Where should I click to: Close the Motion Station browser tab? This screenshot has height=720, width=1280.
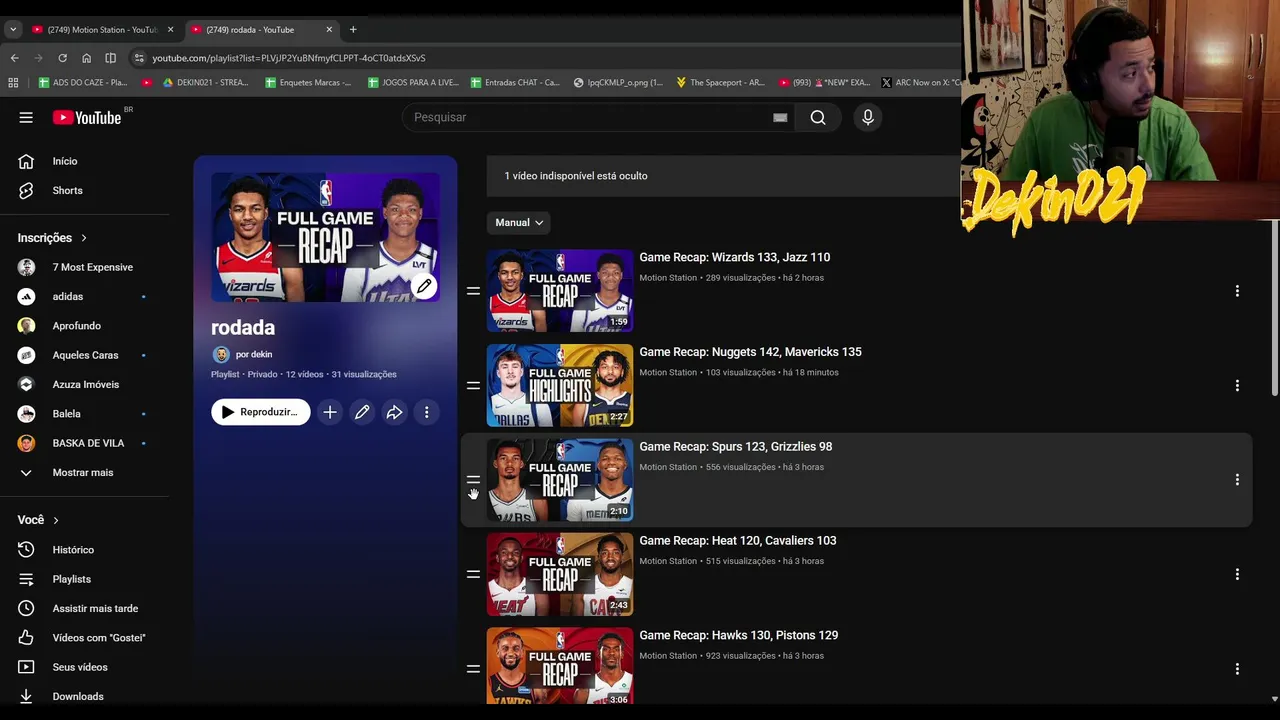coord(170,30)
